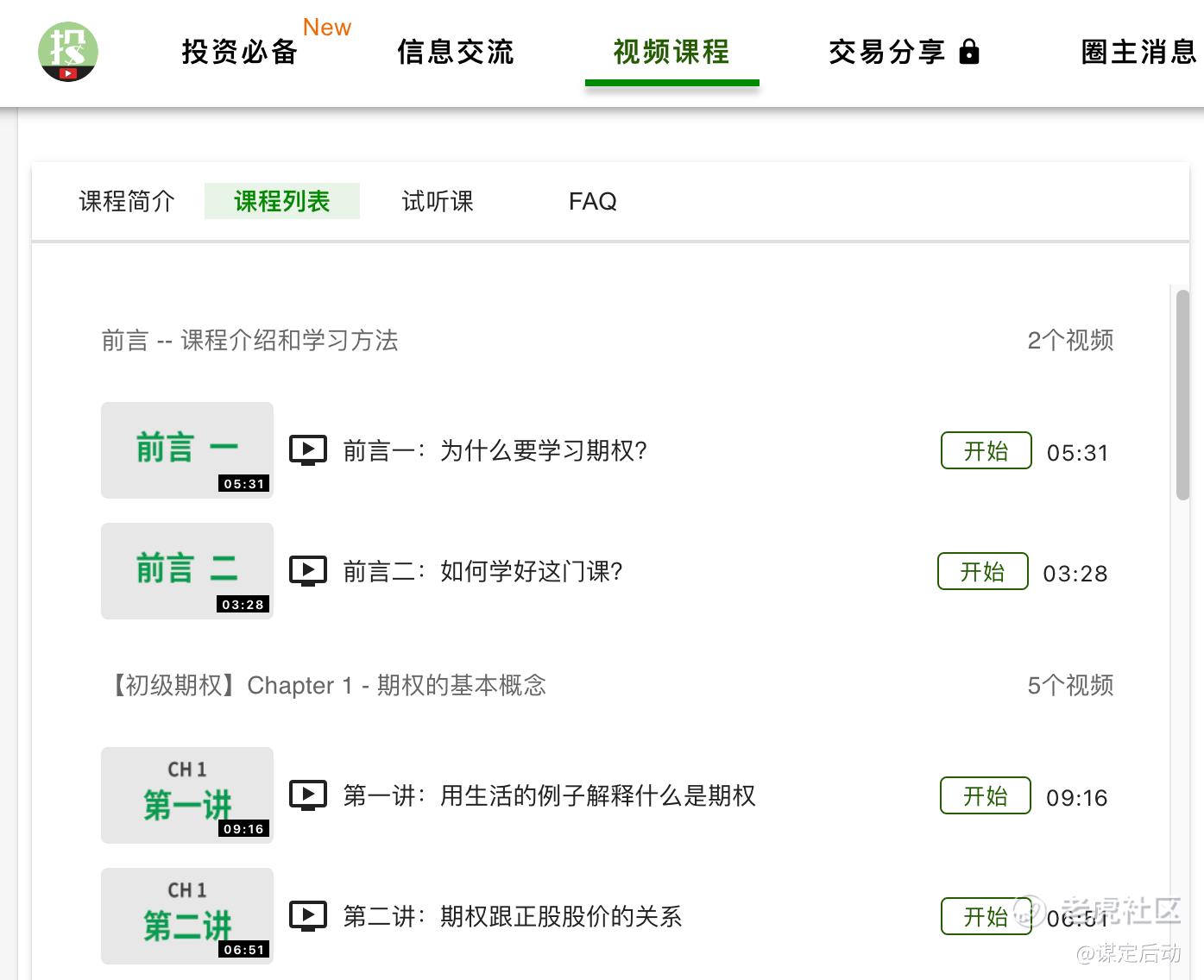Screen dimensions: 1204x980
Task: Click video play icon for 前言一
Action: pyautogui.click(x=308, y=450)
